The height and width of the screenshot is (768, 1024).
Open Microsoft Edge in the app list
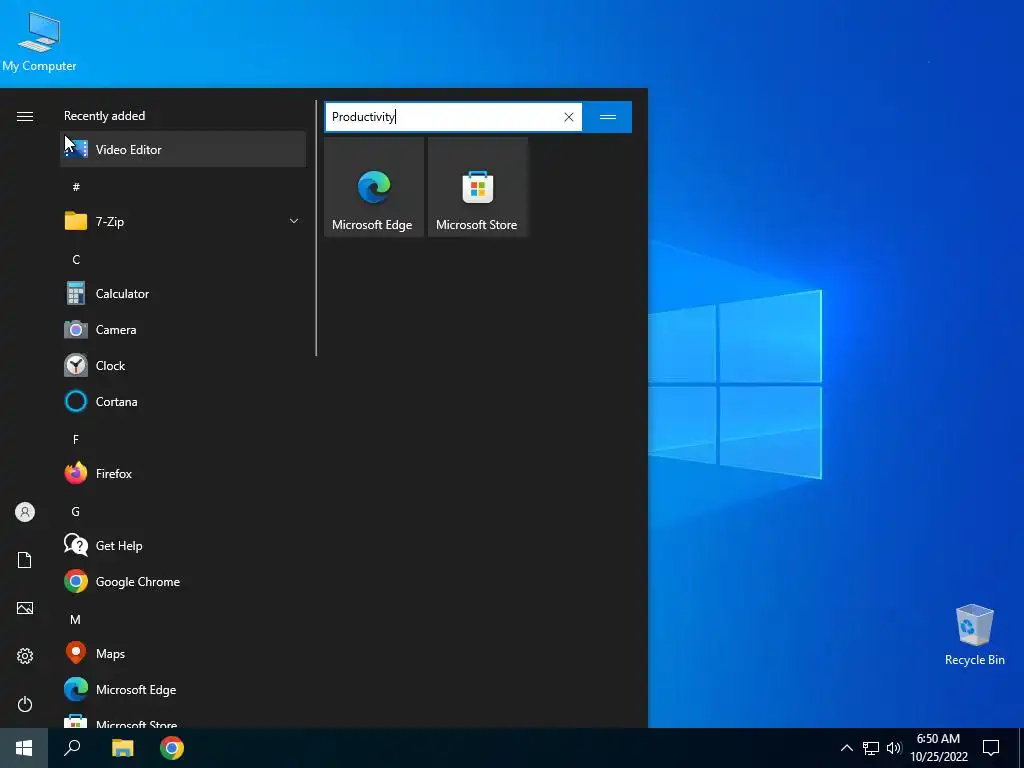click(x=183, y=689)
